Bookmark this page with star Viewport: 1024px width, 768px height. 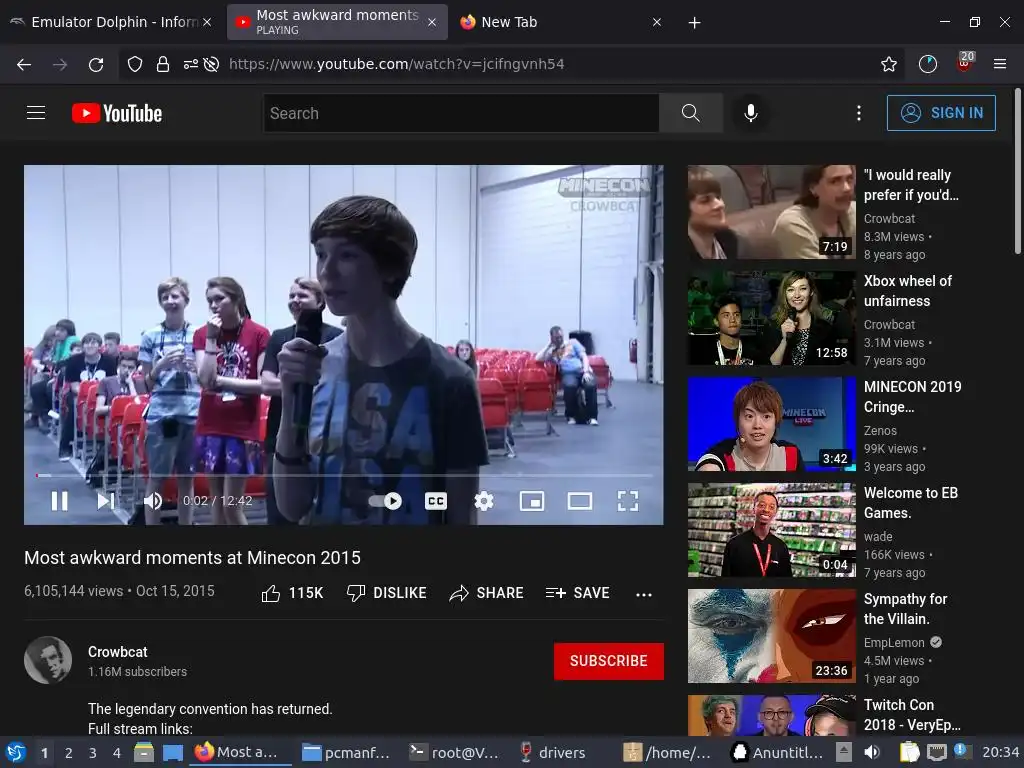(x=888, y=64)
